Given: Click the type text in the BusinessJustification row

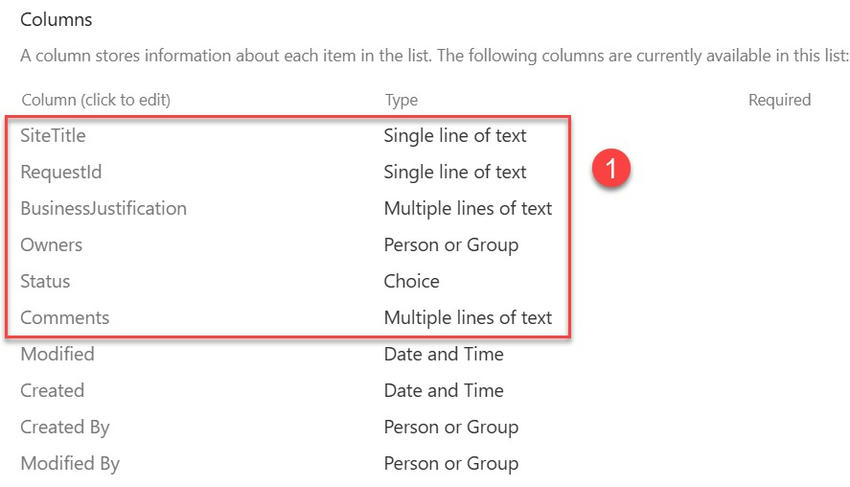Looking at the screenshot, I should click(467, 208).
